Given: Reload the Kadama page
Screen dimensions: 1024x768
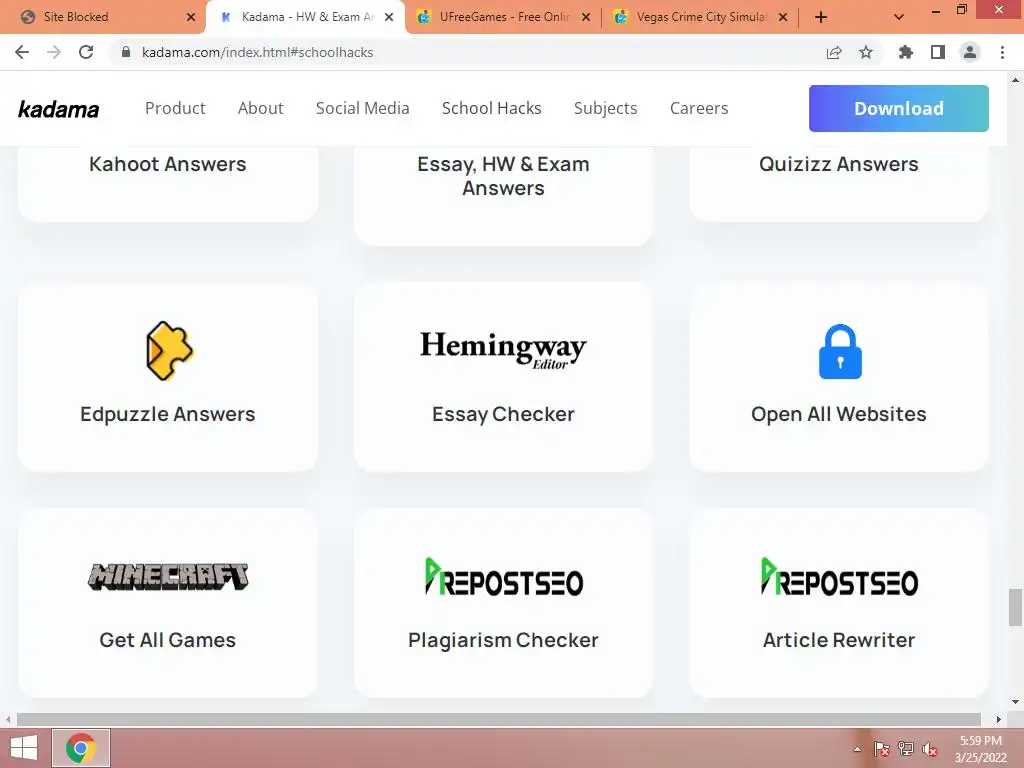Looking at the screenshot, I should click(x=86, y=52).
